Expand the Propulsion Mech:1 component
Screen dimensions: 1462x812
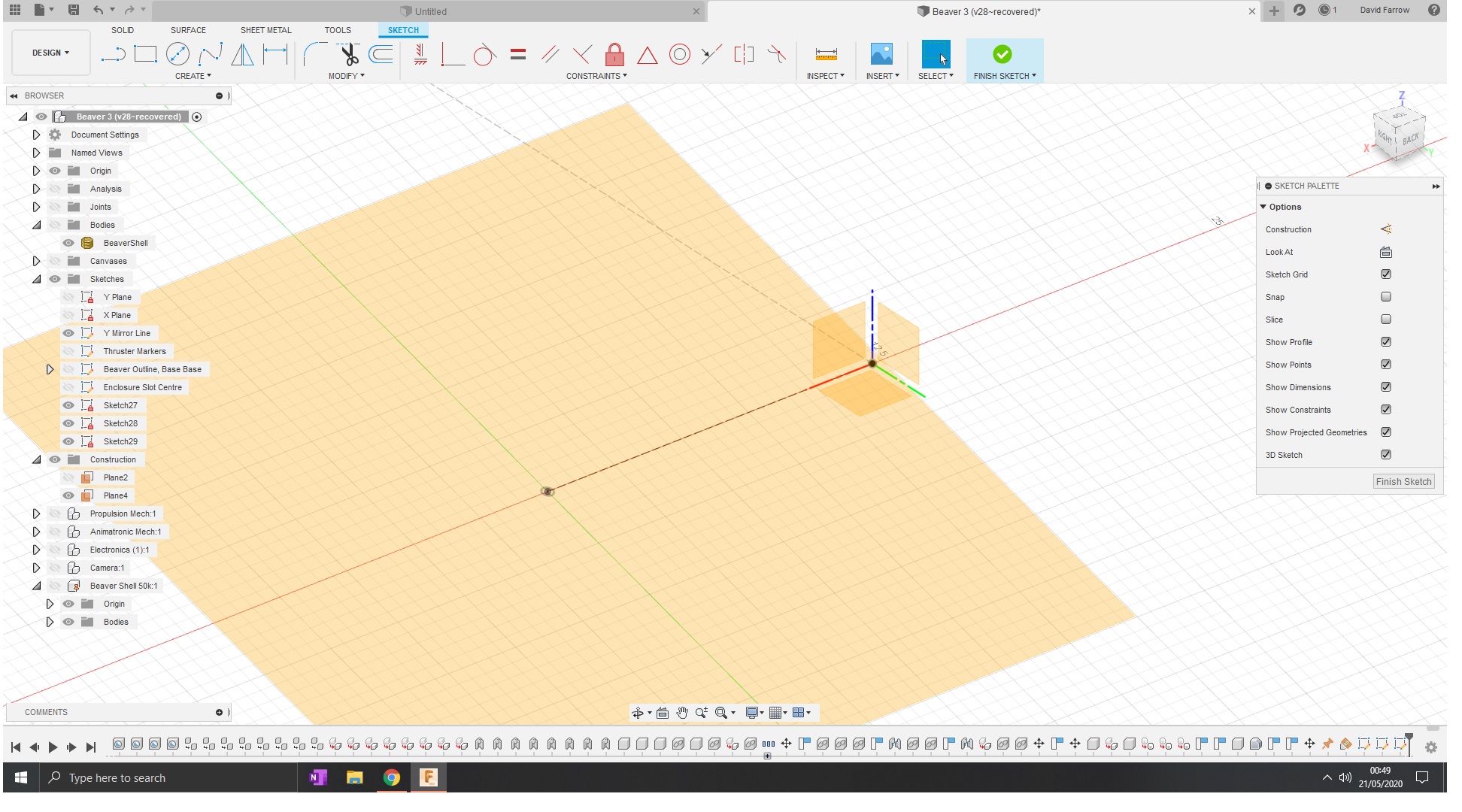[x=36, y=514]
